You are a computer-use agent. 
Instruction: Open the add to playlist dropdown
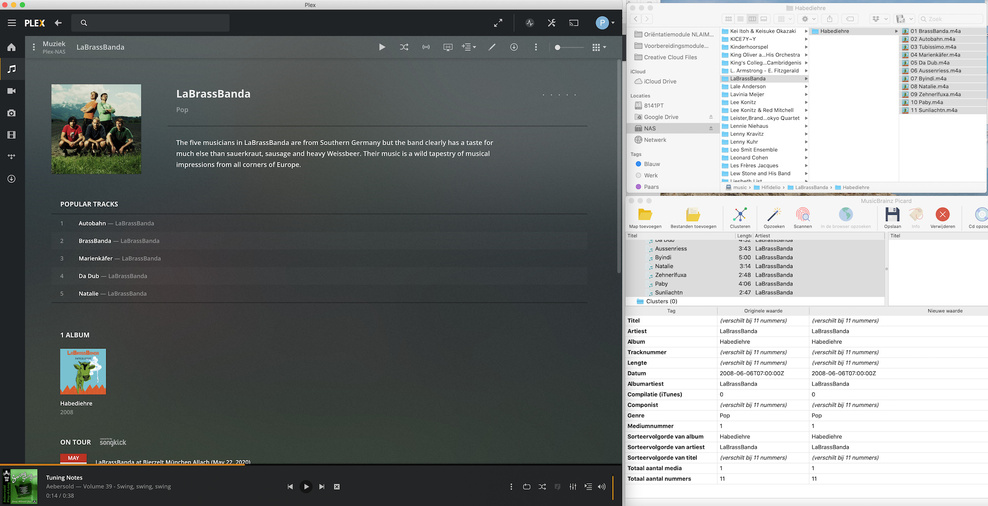click(469, 47)
